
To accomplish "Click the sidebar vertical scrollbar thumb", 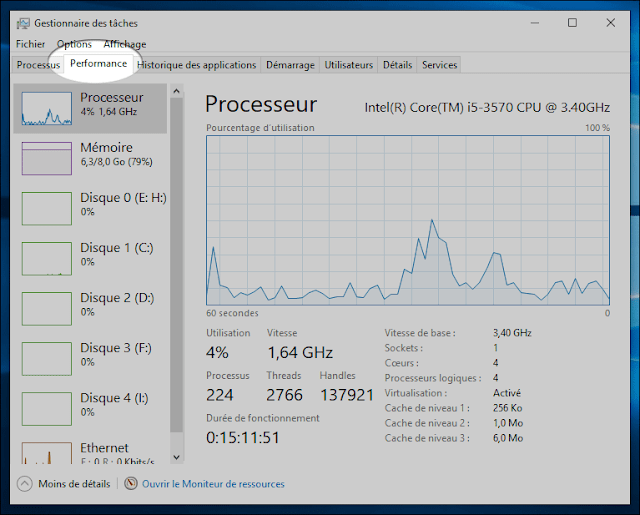I will [x=176, y=264].
